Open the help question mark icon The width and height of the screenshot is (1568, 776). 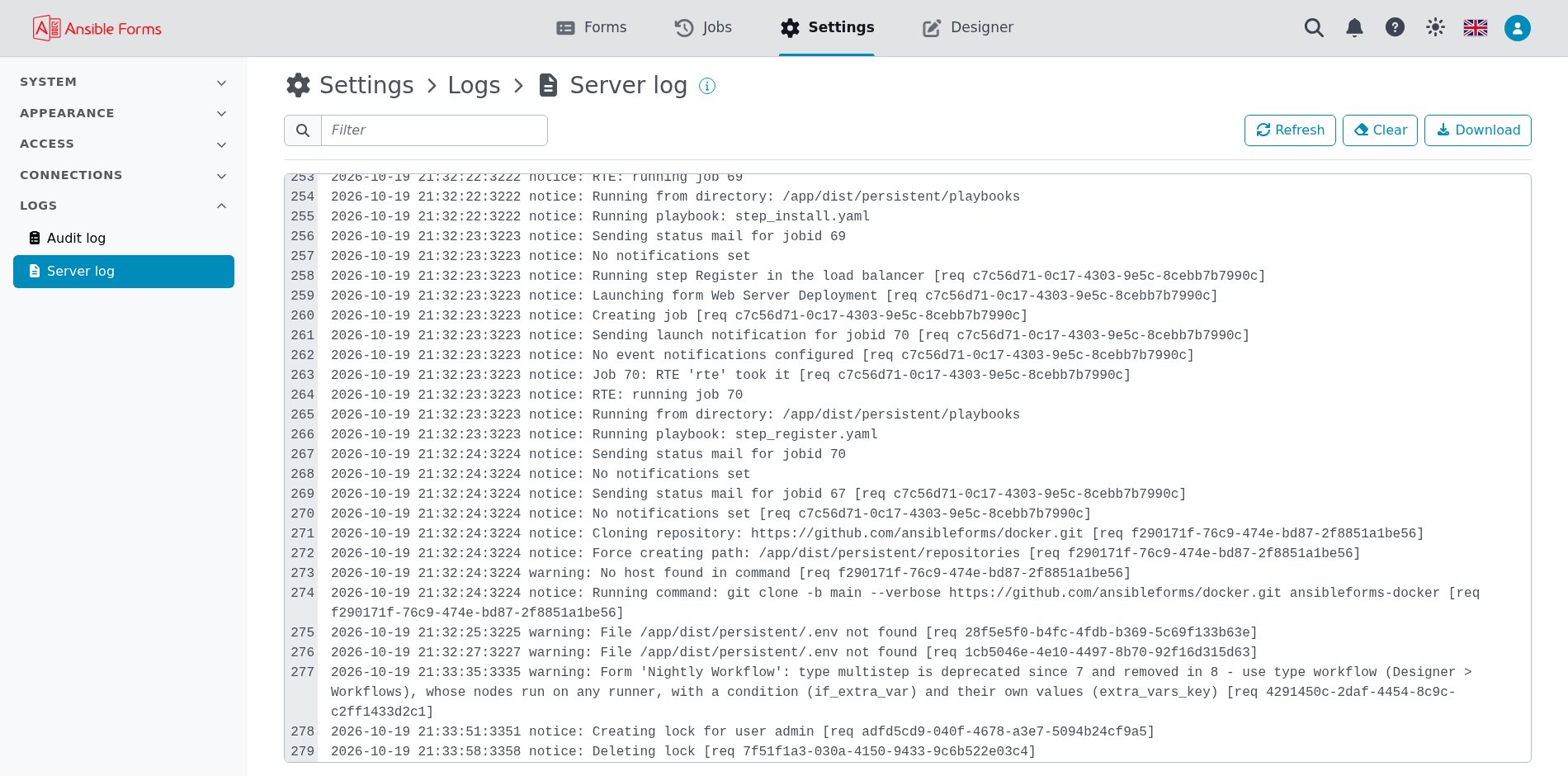[x=1395, y=28]
